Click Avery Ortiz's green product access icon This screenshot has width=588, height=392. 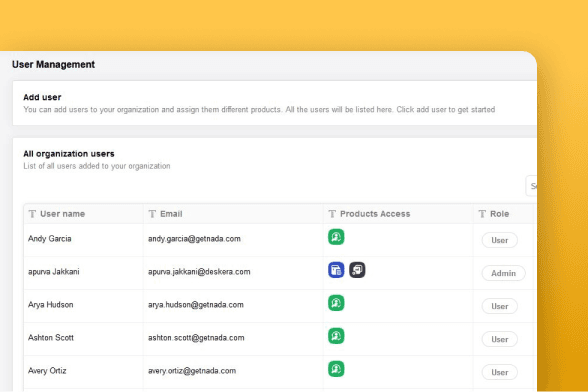click(x=336, y=369)
